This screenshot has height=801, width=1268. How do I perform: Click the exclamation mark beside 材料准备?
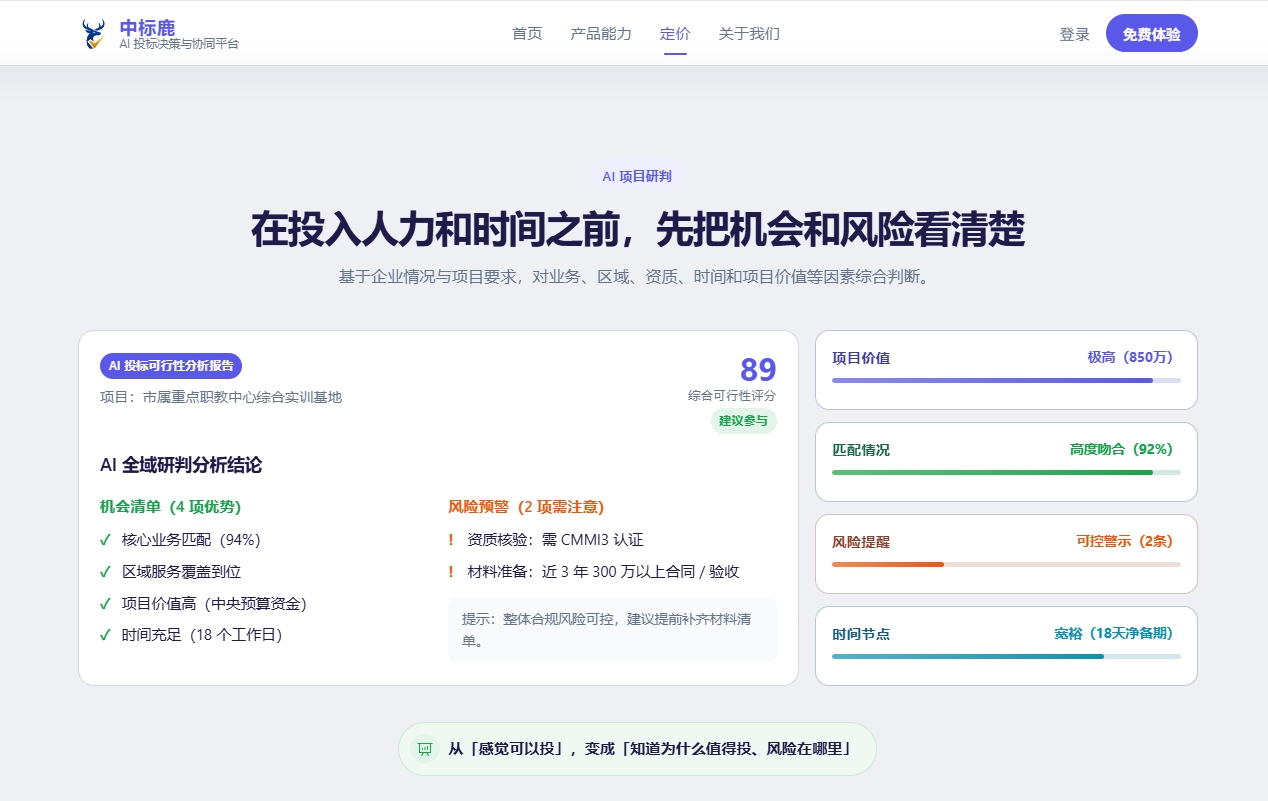[x=451, y=572]
